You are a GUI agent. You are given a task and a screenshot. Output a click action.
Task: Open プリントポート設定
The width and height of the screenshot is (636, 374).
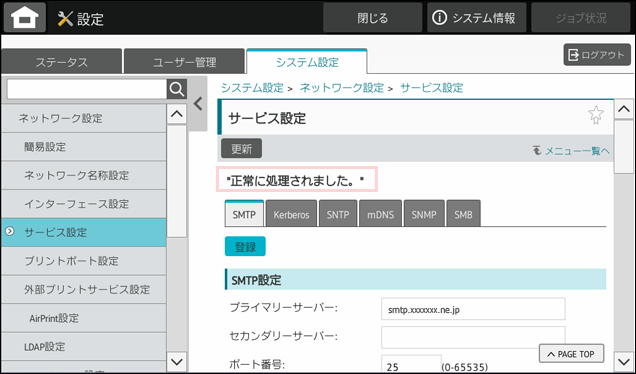[84, 261]
